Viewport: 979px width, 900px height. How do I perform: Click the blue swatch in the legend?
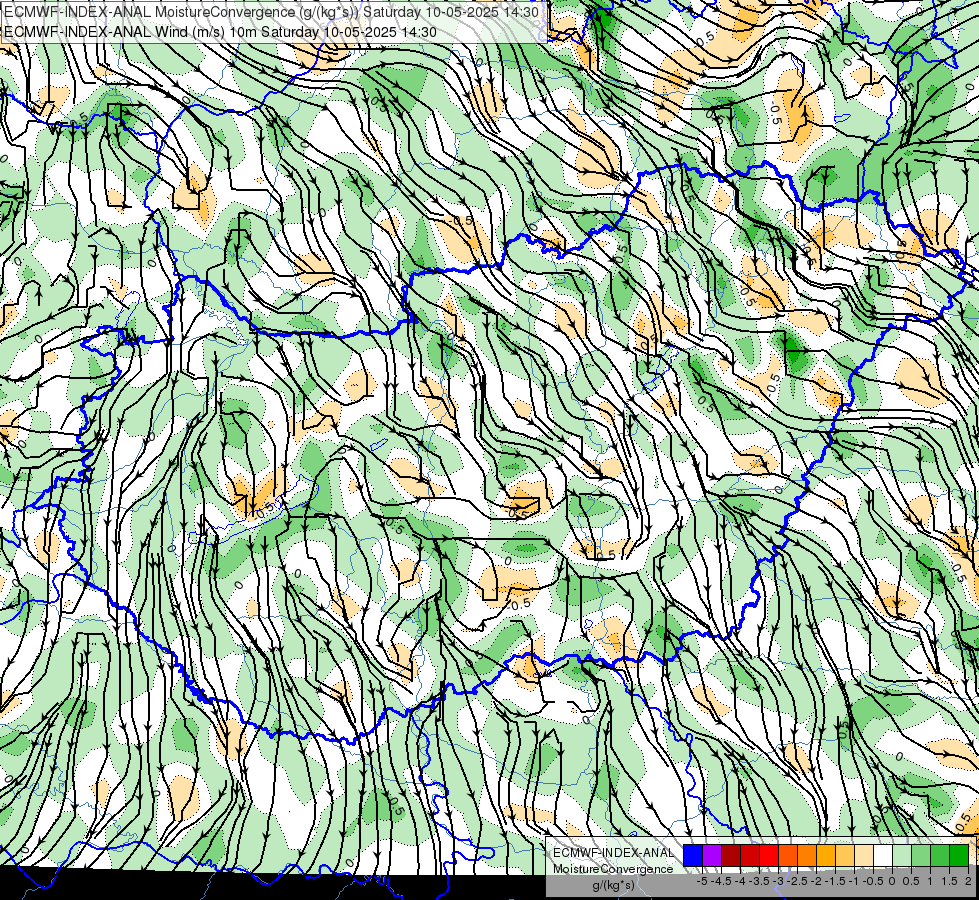[693, 855]
